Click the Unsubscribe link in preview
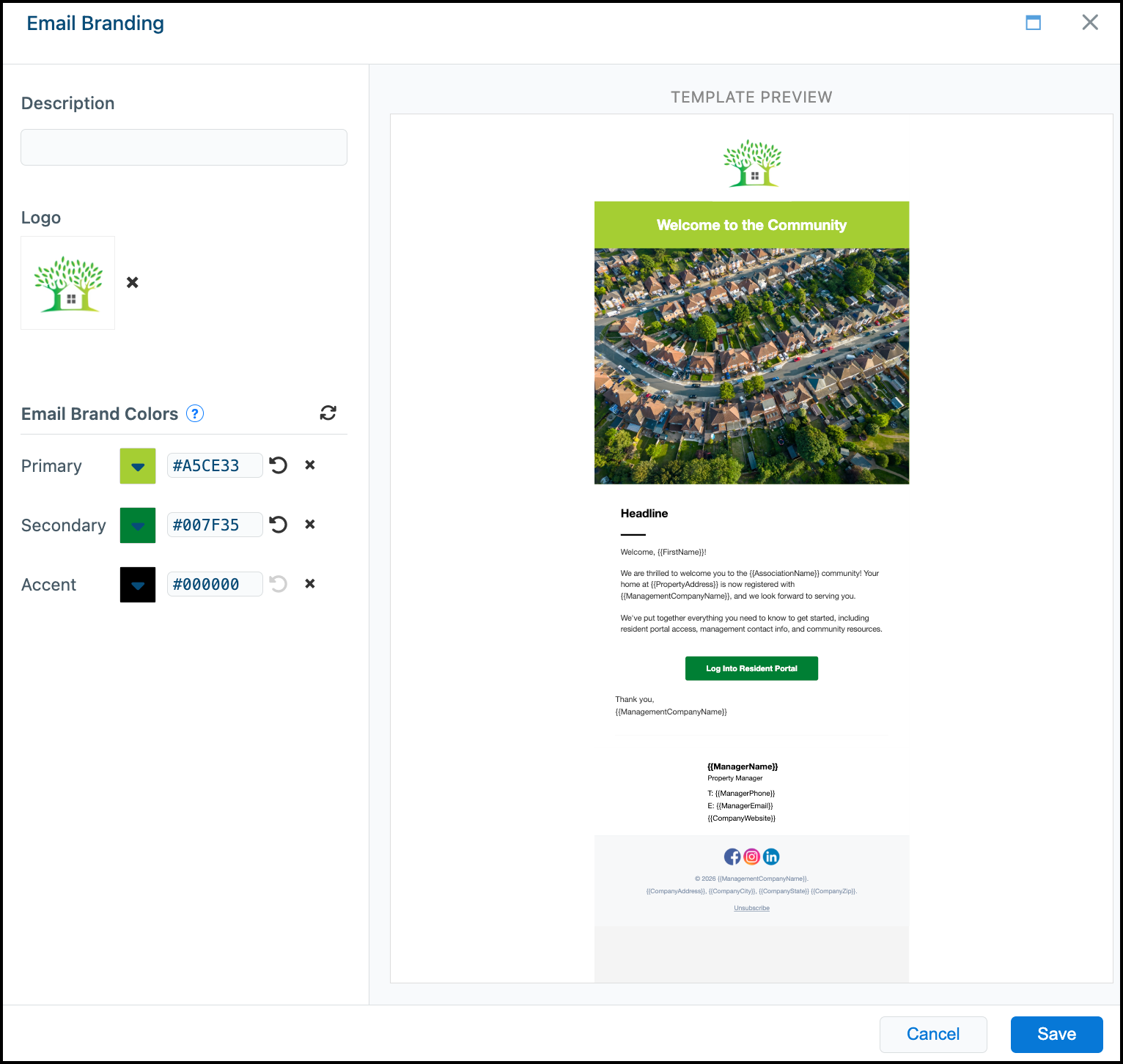The image size is (1123, 1064). 751,908
